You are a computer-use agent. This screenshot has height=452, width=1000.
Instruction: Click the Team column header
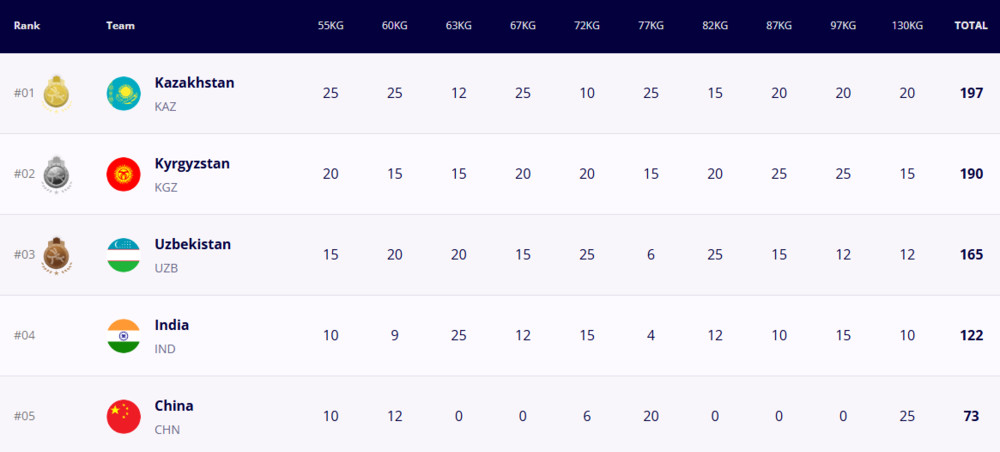pos(121,26)
